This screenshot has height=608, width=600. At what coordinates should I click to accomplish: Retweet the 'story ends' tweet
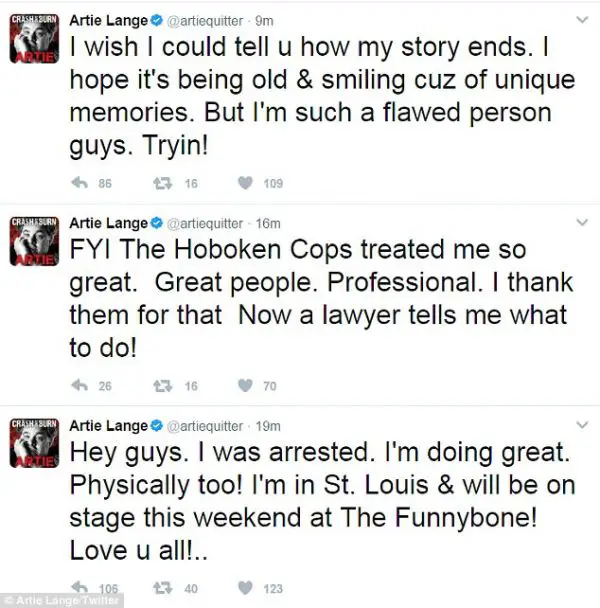point(162,183)
